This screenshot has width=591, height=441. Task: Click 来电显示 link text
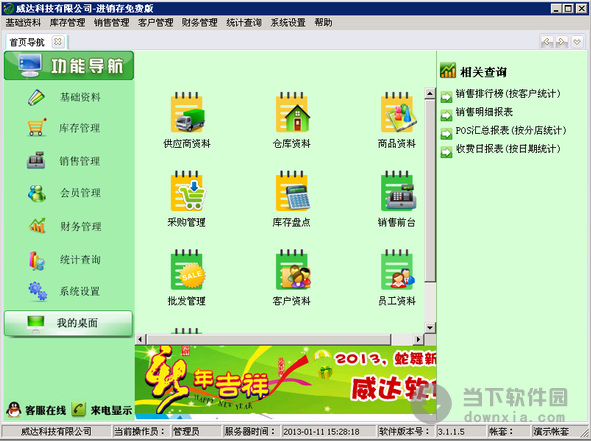111,410
